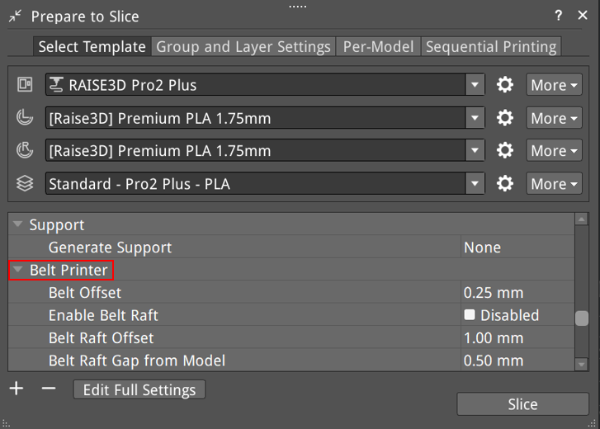Open right extruder filament settings gear
Viewport: 600px width, 429px height.
pos(505,151)
